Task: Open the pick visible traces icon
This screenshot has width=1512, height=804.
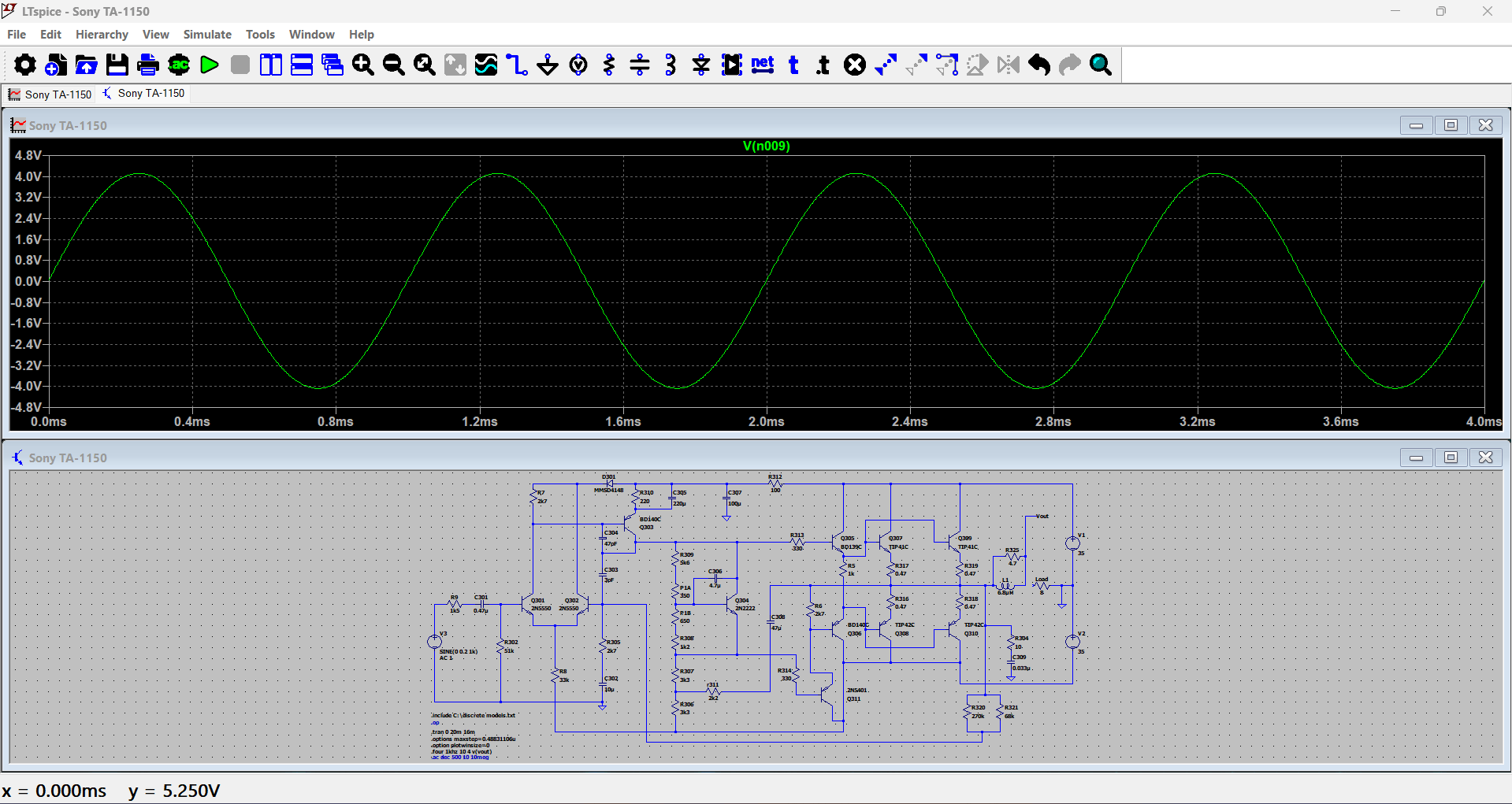Action: pos(486,65)
